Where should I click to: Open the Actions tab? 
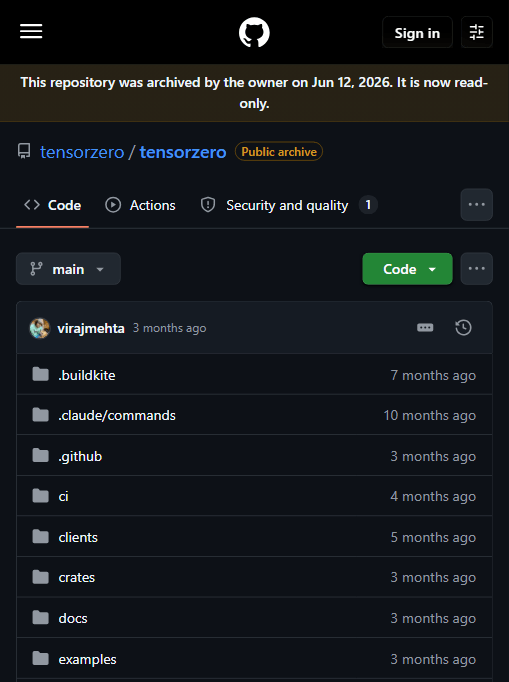click(140, 205)
